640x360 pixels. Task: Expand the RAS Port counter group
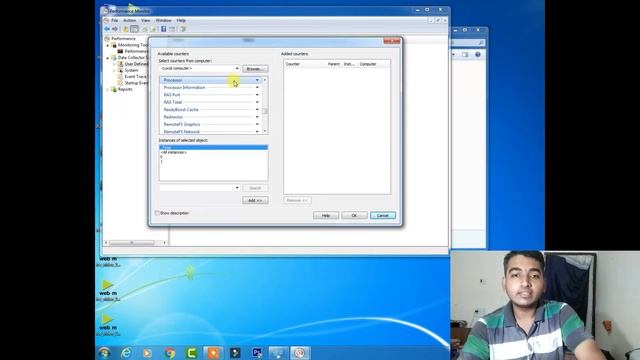(257, 95)
